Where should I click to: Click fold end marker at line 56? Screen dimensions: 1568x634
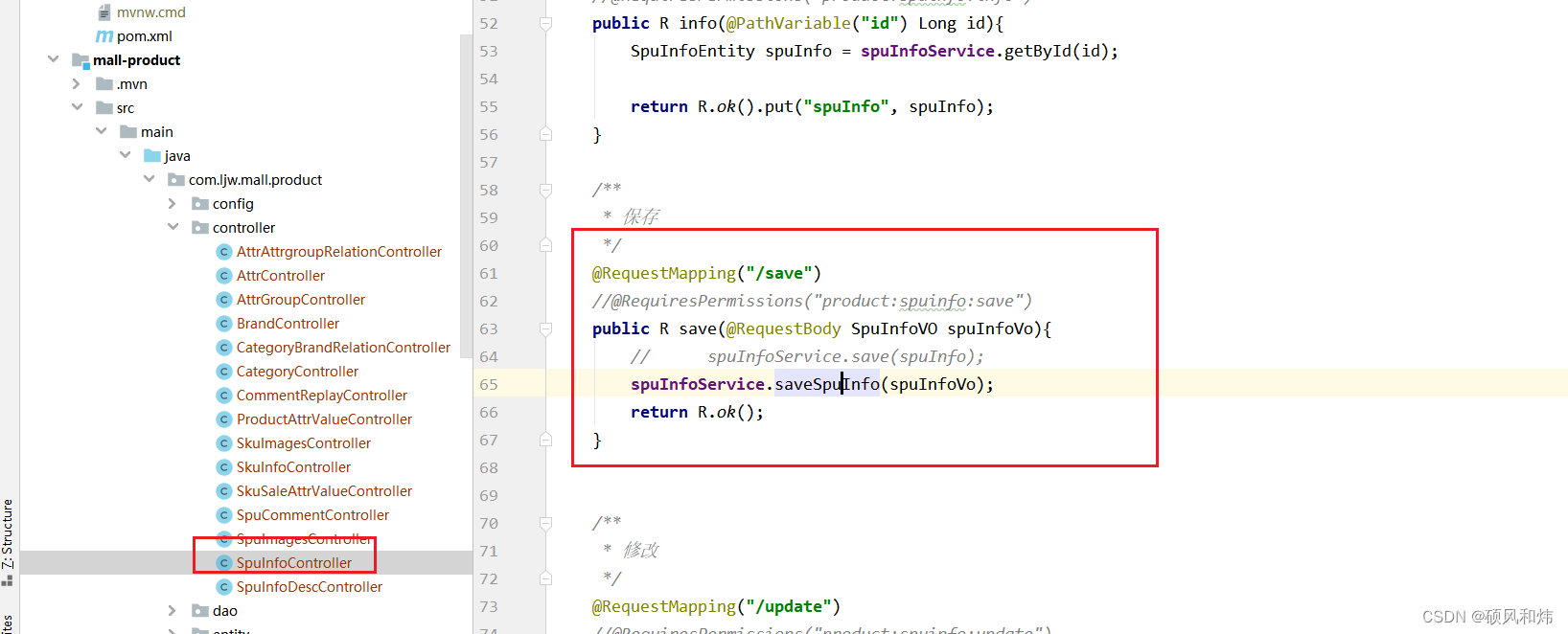coord(545,134)
